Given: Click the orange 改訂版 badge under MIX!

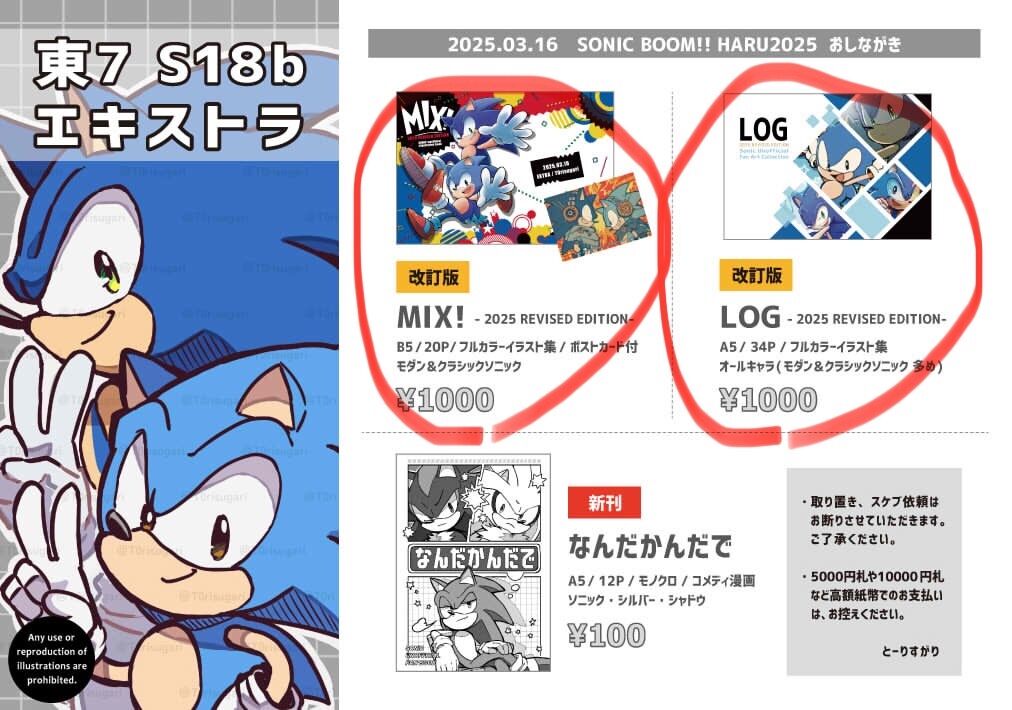Looking at the screenshot, I should [432, 277].
